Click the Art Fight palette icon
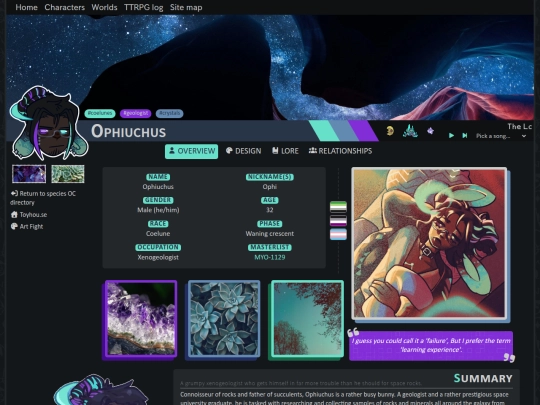540x405 pixels. (14, 226)
